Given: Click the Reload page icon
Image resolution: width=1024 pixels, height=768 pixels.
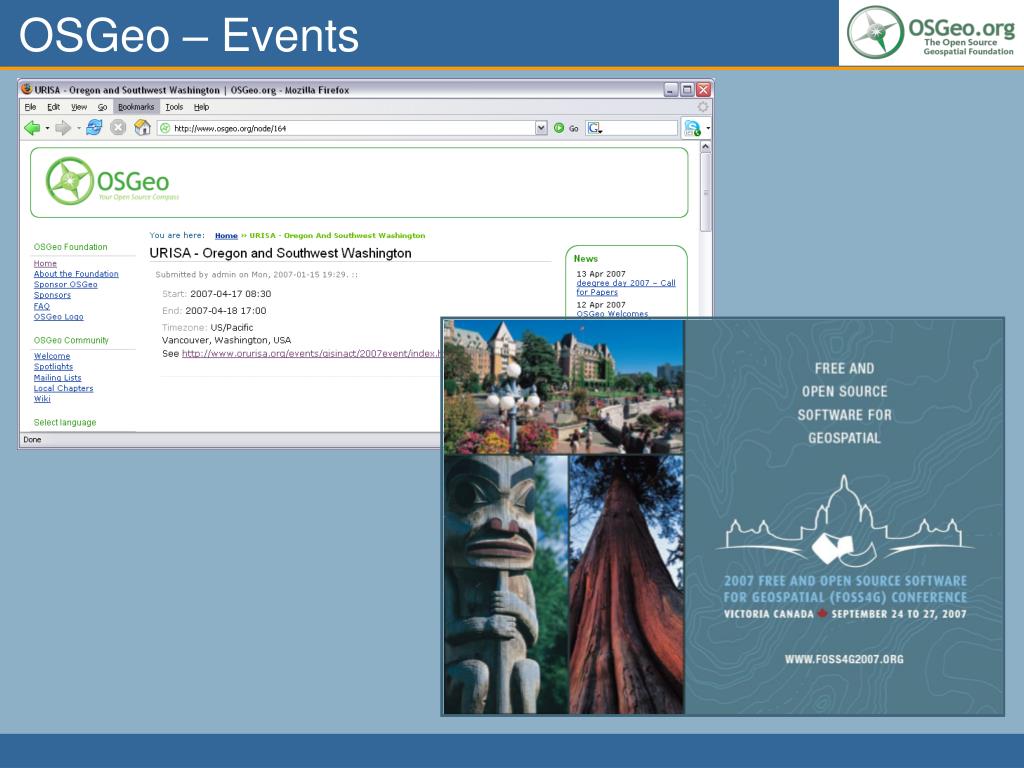Looking at the screenshot, I should coord(94,127).
